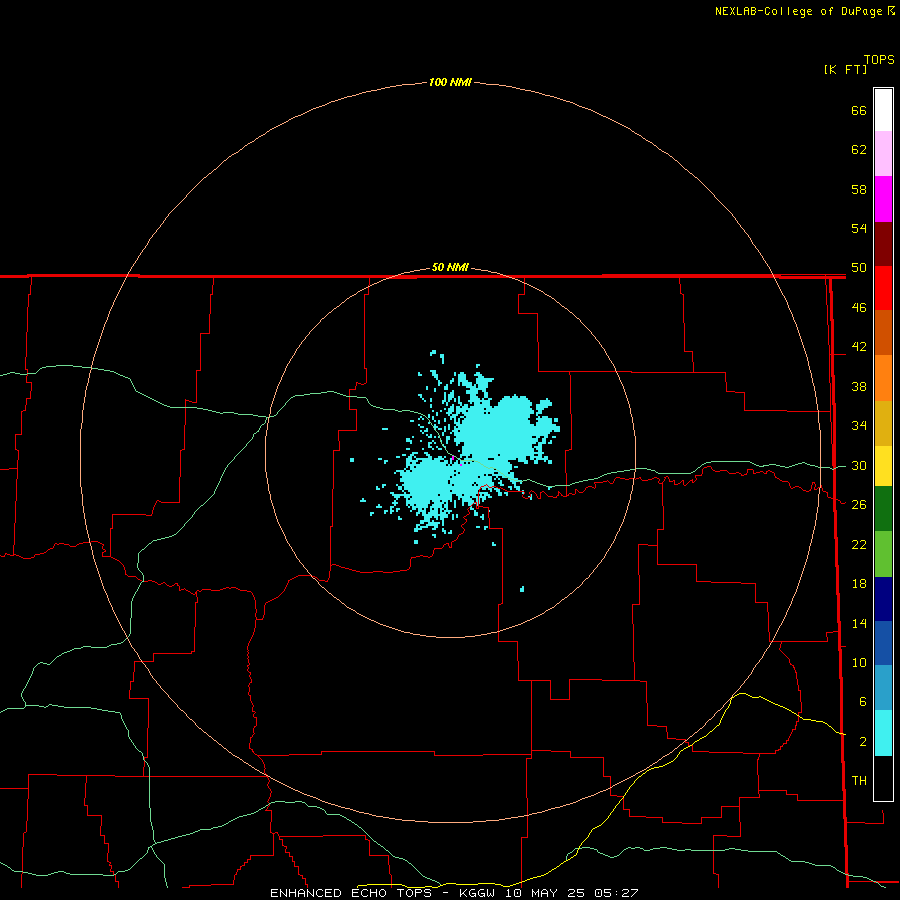Screen dimensions: 900x900
Task: Click the 30 scale label
Action: click(x=859, y=465)
